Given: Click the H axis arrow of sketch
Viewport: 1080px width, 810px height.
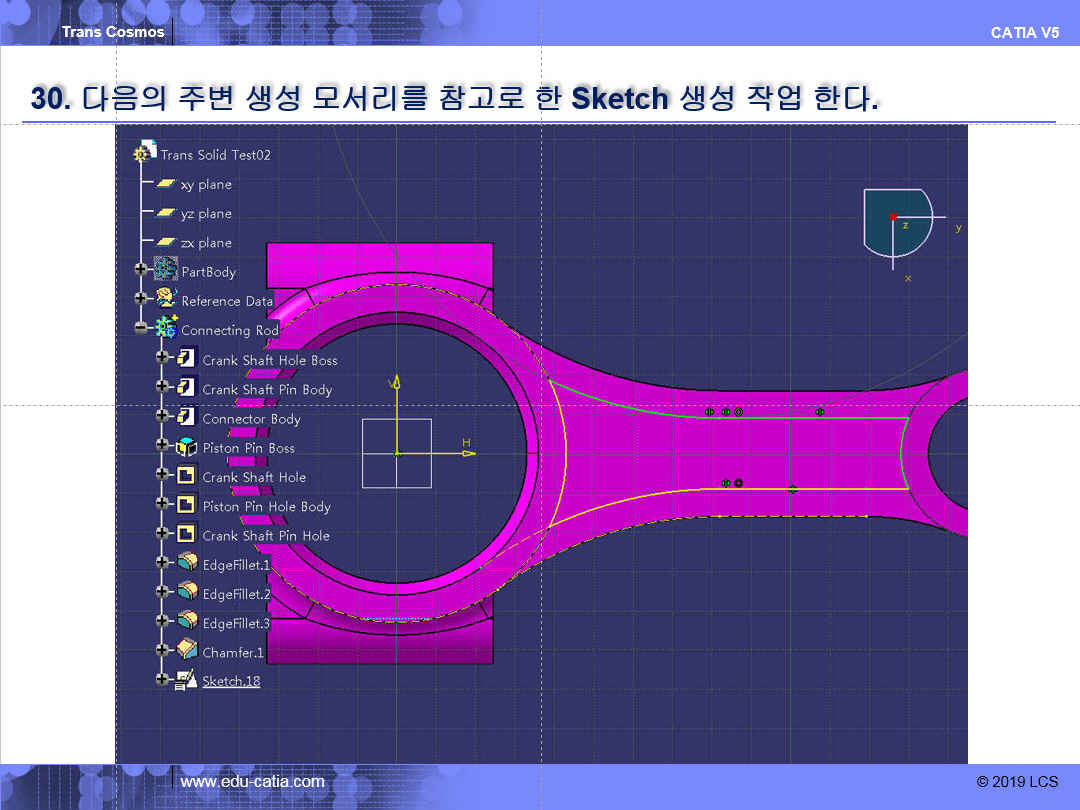Looking at the screenshot, I should point(468,453).
